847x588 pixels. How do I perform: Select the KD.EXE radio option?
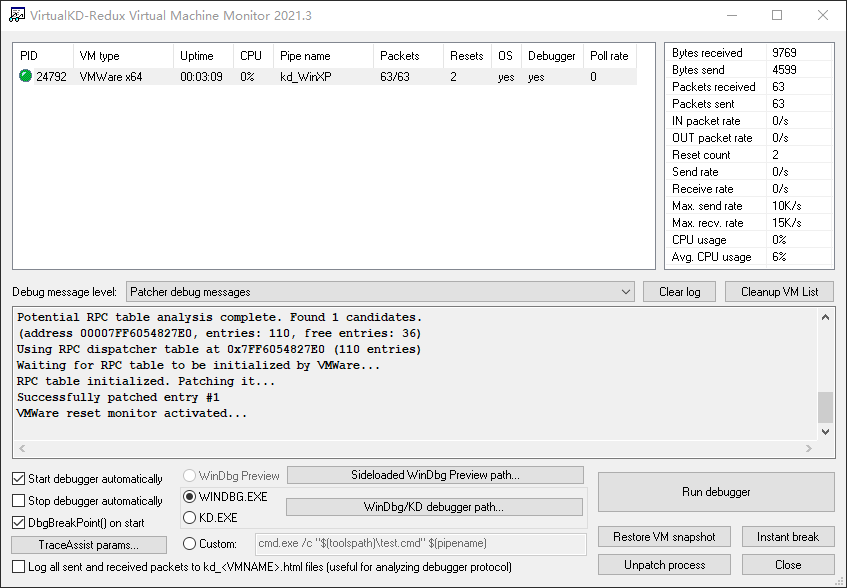click(x=189, y=518)
